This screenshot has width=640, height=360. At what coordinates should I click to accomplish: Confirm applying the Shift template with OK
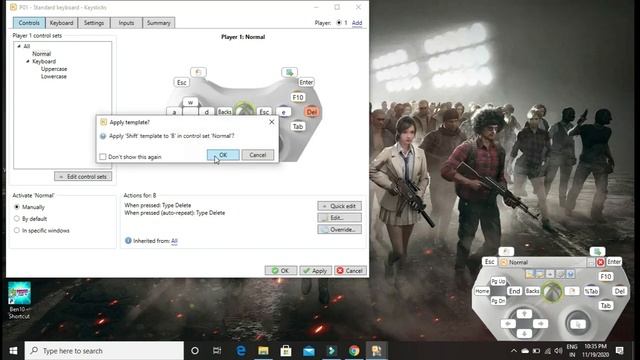(x=223, y=155)
